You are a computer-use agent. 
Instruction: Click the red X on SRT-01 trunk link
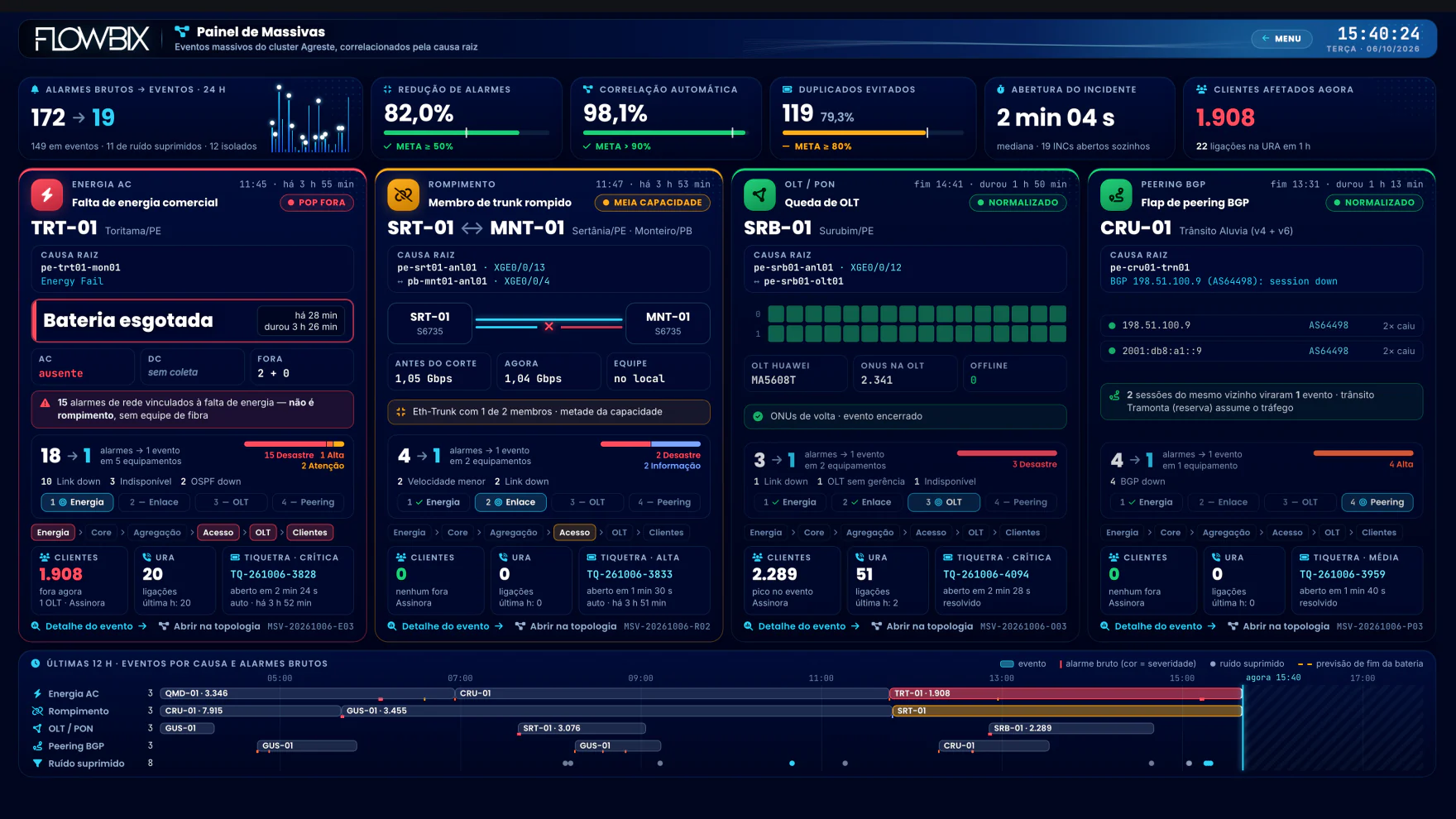(548, 326)
